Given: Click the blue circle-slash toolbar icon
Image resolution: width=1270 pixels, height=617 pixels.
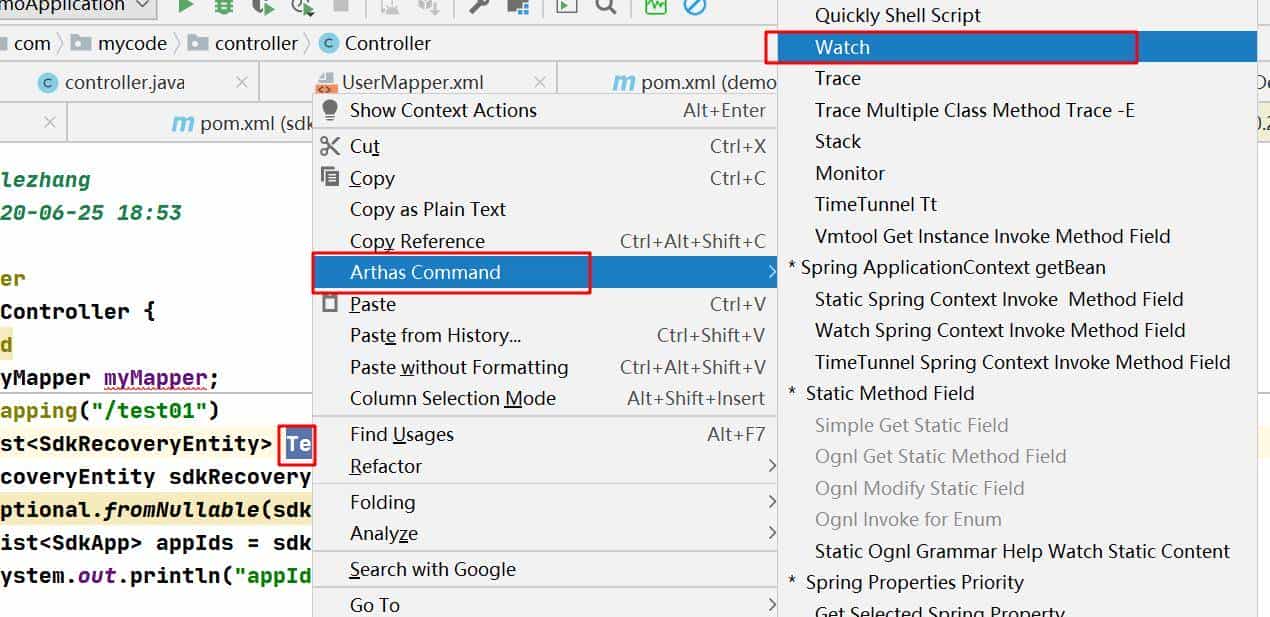Looking at the screenshot, I should coord(695,7).
